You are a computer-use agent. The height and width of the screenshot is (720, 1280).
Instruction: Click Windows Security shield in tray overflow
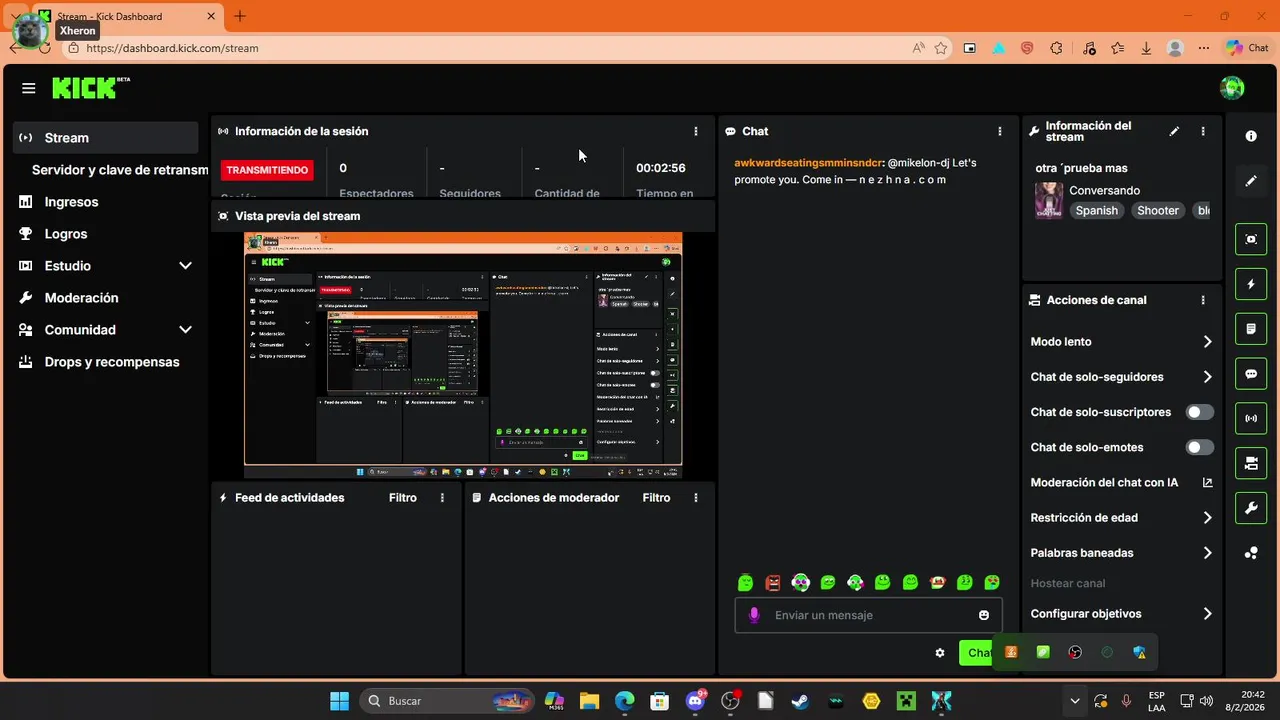[x=1139, y=652]
